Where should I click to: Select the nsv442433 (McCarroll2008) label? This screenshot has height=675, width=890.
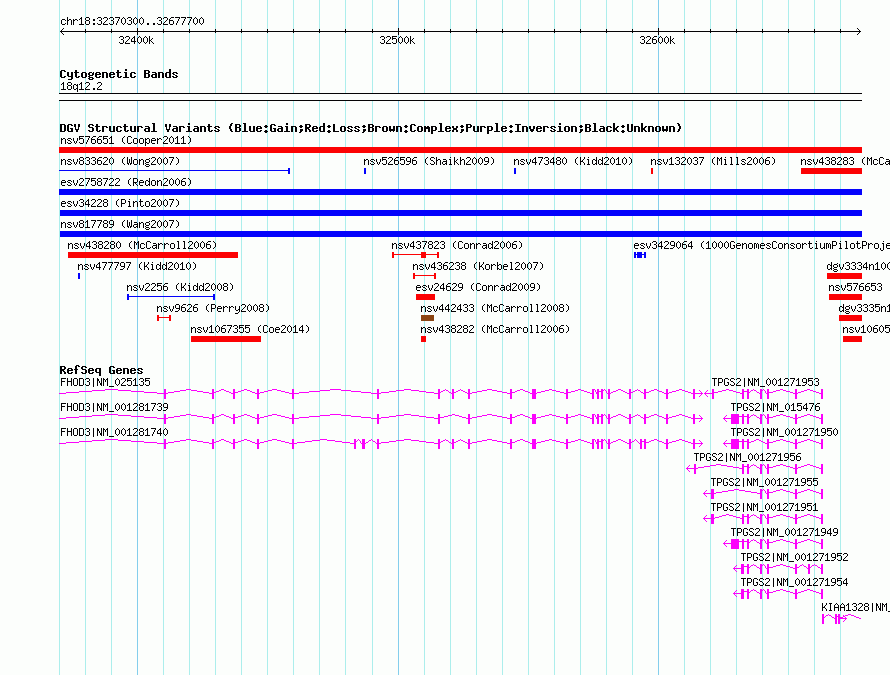point(495,308)
